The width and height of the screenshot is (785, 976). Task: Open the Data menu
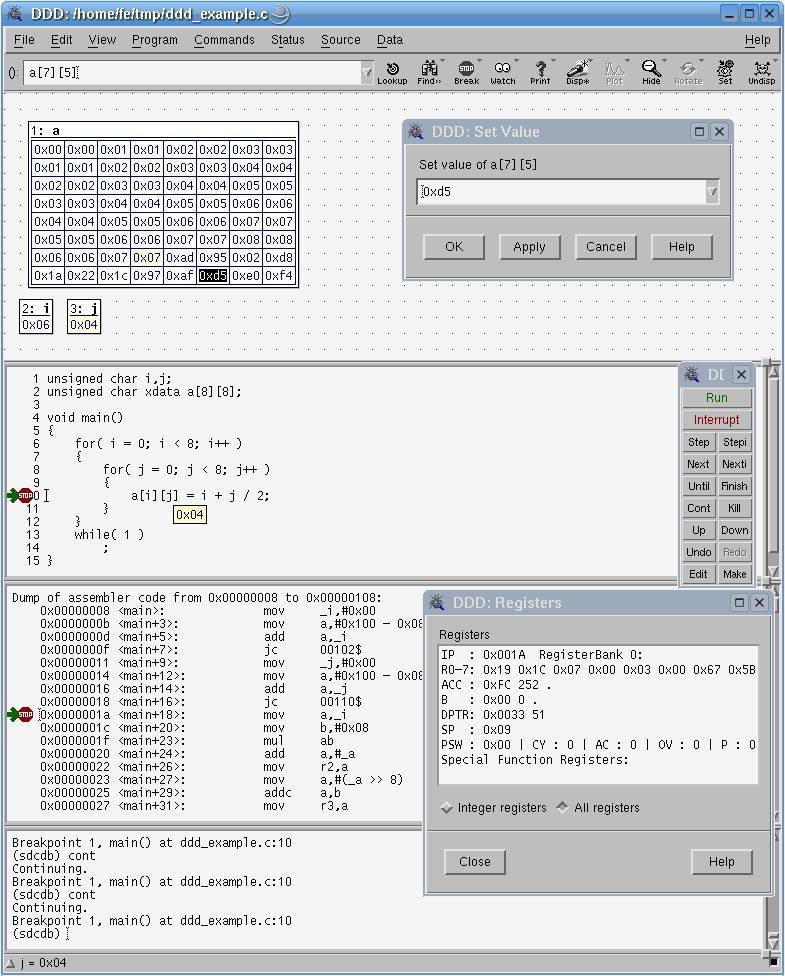pos(390,40)
